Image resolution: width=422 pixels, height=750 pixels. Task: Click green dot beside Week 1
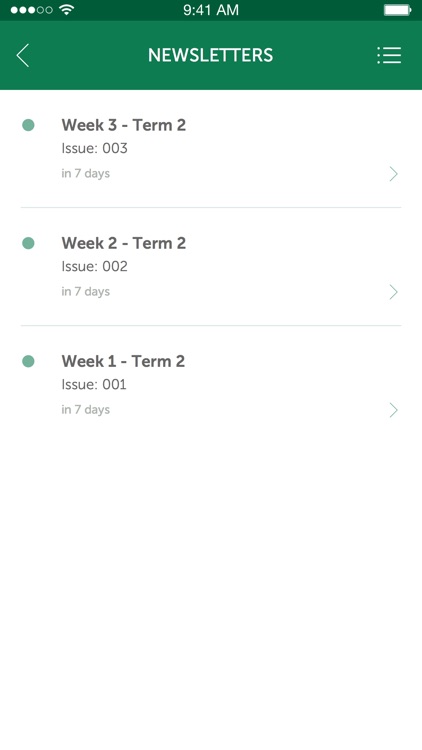[28, 361]
